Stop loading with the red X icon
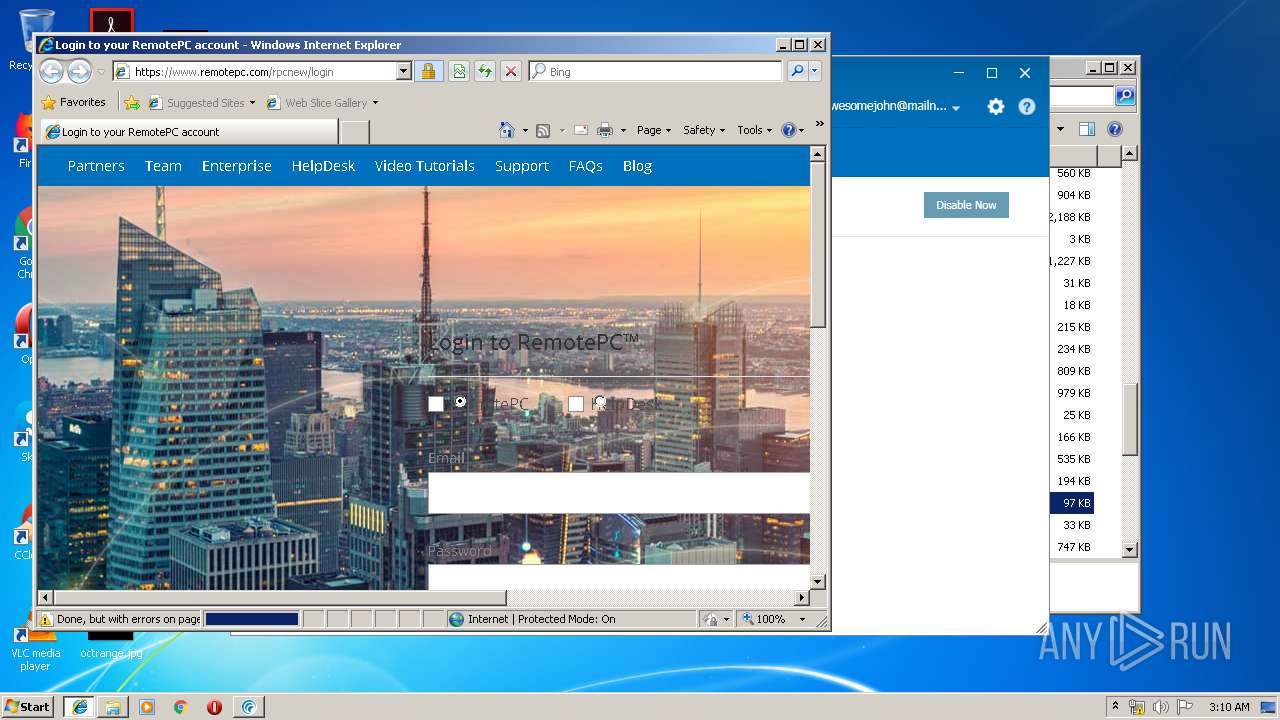The image size is (1280, 720). (511, 71)
